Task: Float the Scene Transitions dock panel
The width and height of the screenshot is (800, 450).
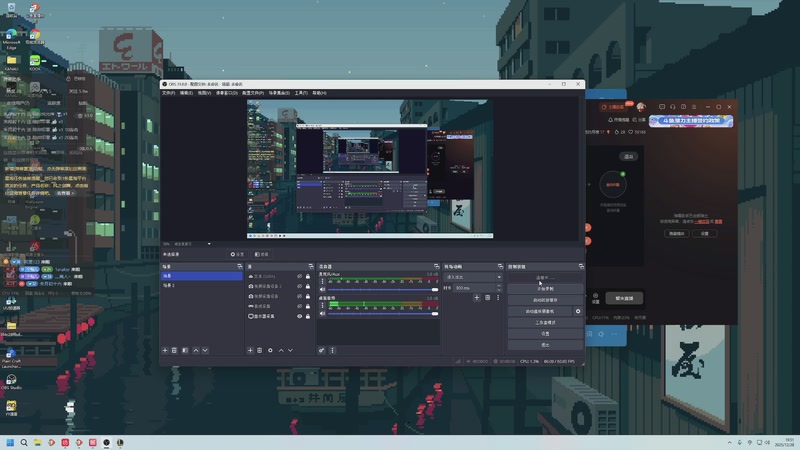Action: [x=500, y=266]
